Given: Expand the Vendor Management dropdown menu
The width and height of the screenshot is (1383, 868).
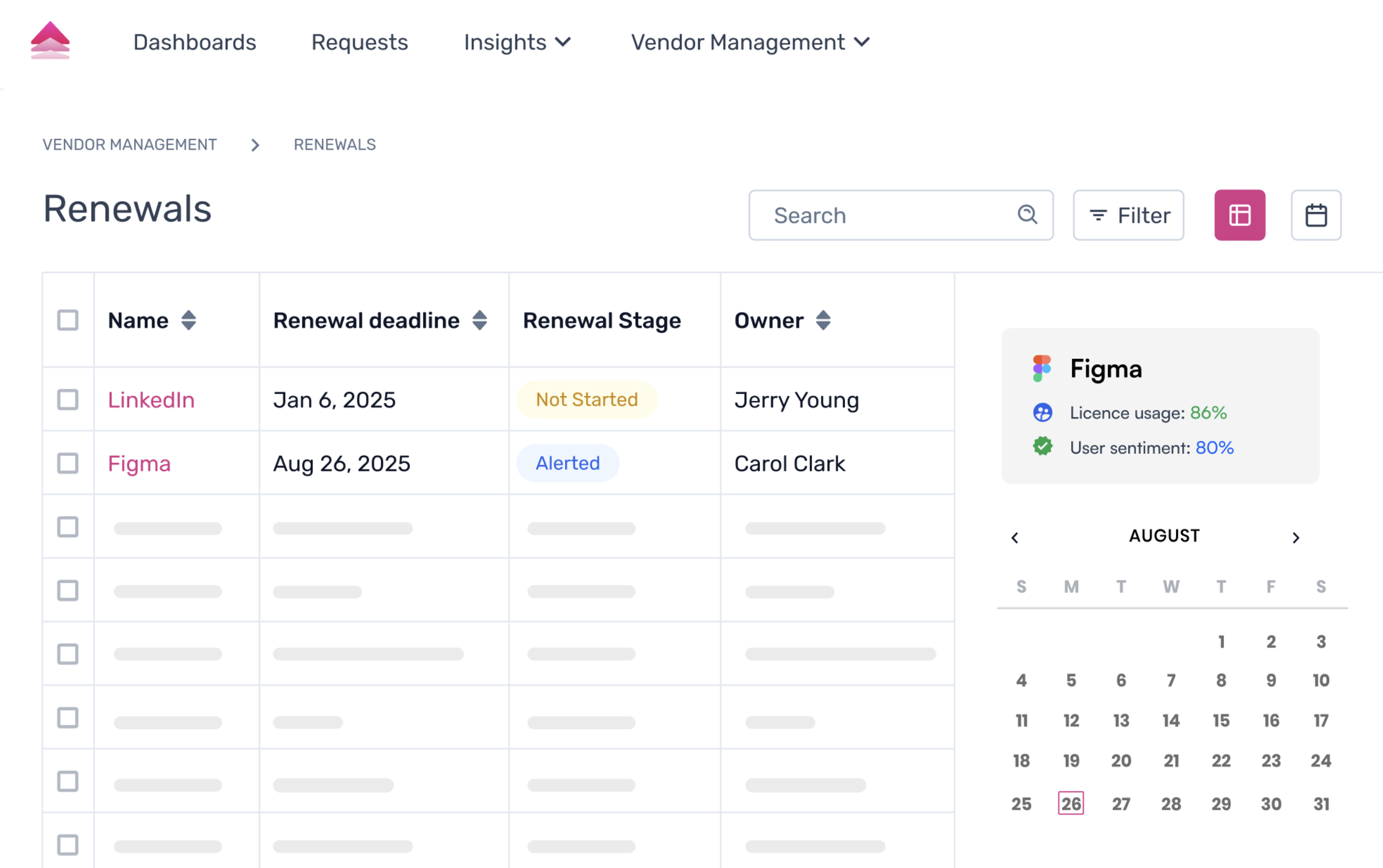Looking at the screenshot, I should [751, 43].
